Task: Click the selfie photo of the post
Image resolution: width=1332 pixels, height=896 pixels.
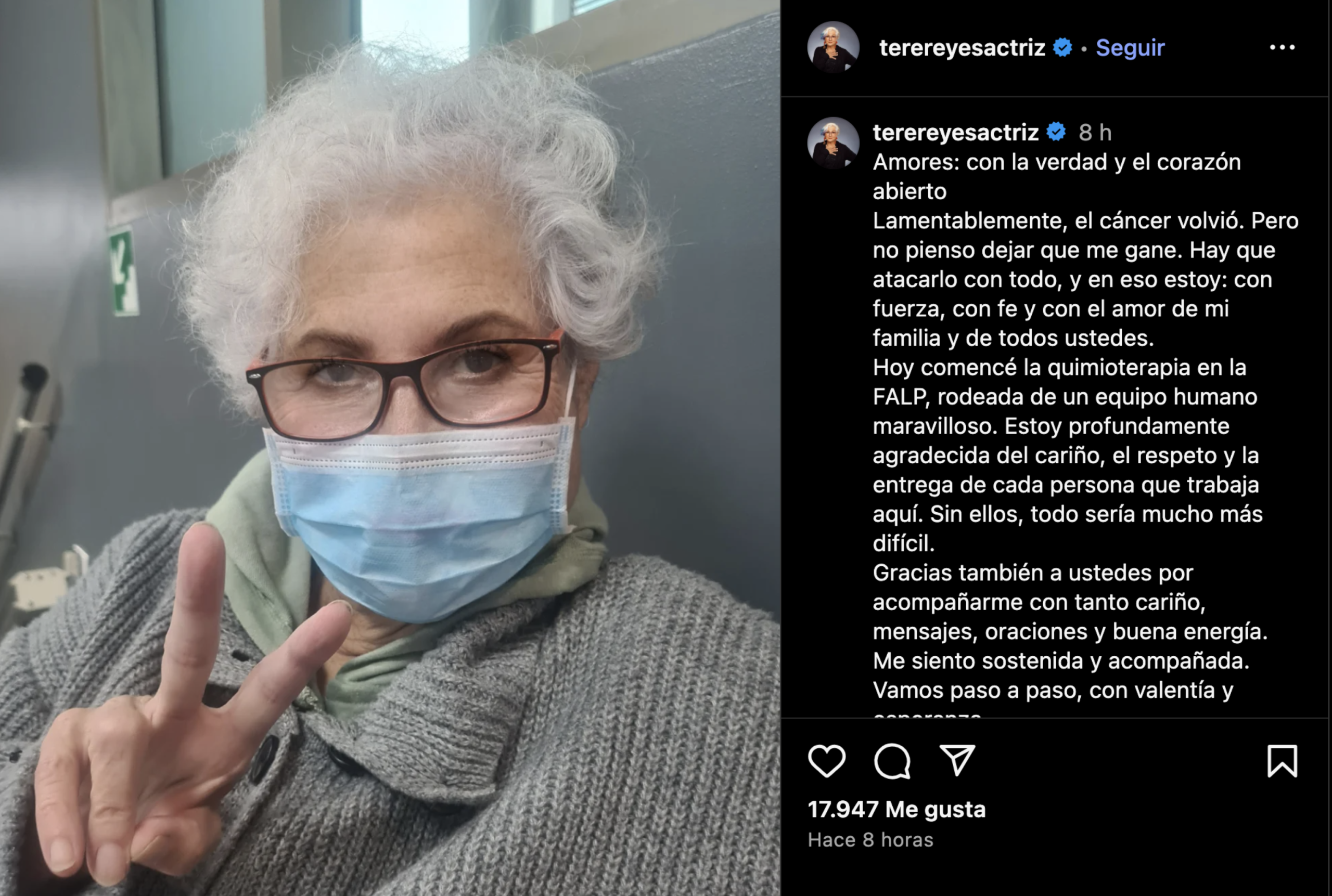Action: [x=390, y=448]
